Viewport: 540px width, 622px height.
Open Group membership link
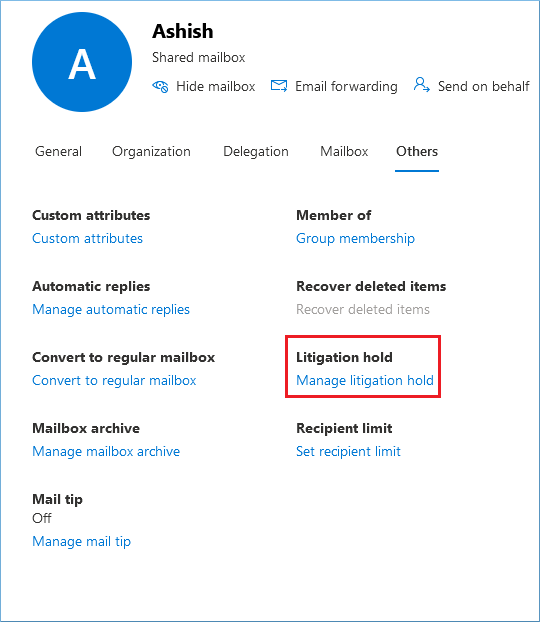(355, 238)
